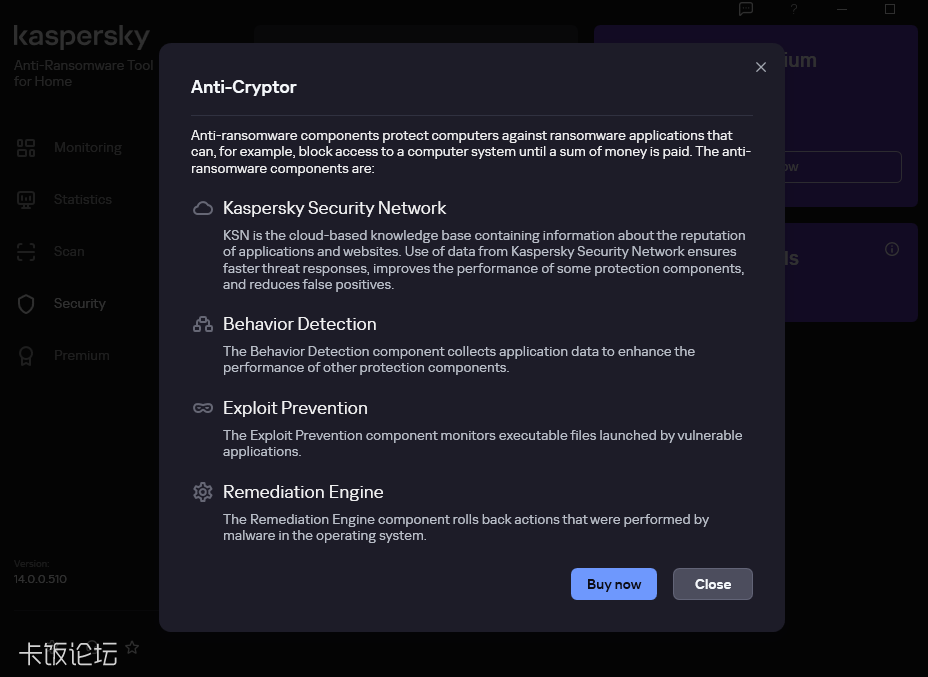Select the Statistics menu label
The height and width of the screenshot is (677, 928).
tap(83, 200)
